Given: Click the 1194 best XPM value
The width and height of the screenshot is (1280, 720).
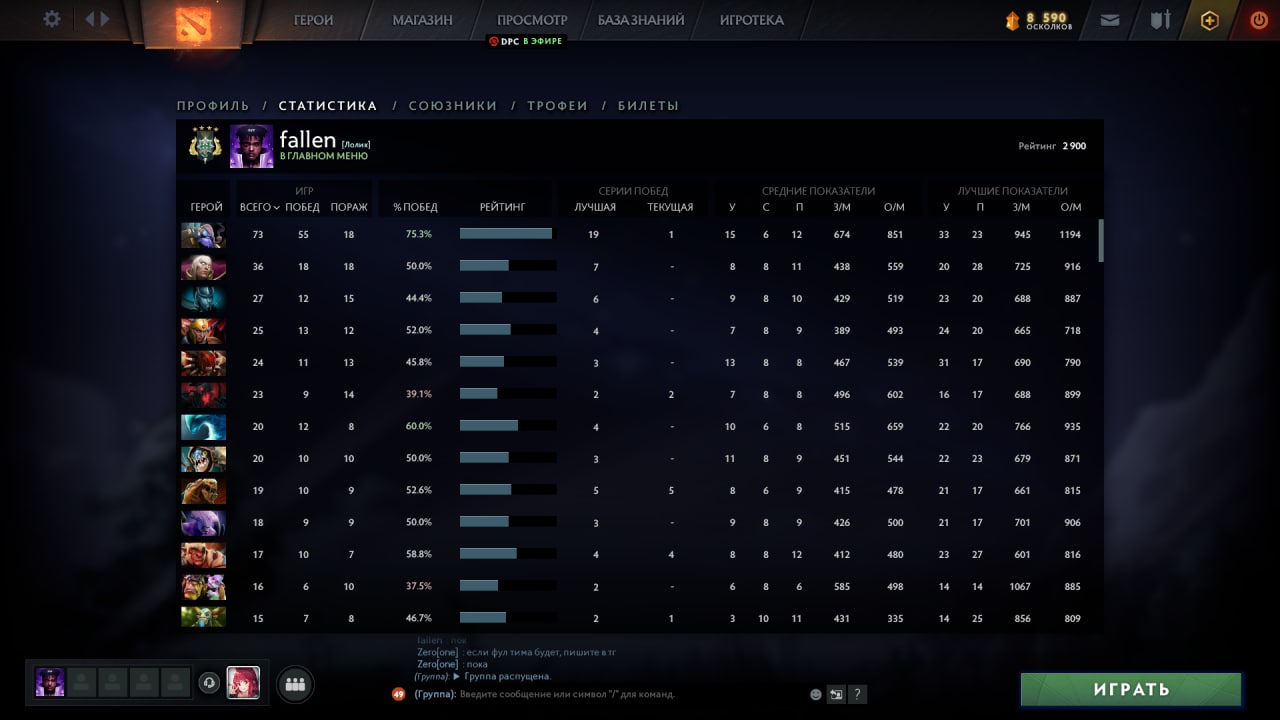Looking at the screenshot, I should click(1070, 235).
